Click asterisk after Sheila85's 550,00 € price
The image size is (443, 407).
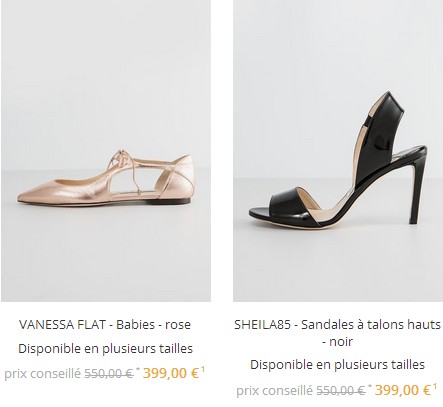[x=369, y=386]
